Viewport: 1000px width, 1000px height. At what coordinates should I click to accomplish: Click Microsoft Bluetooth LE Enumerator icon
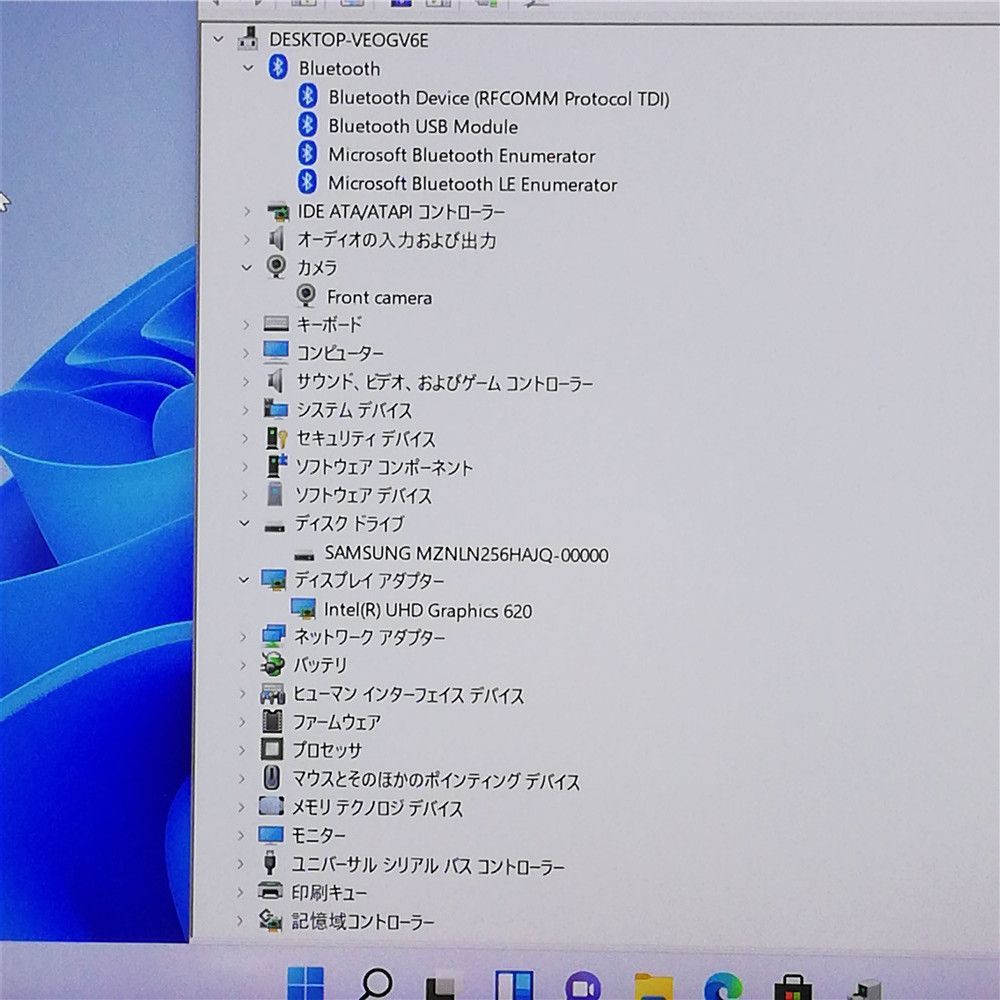tap(307, 182)
